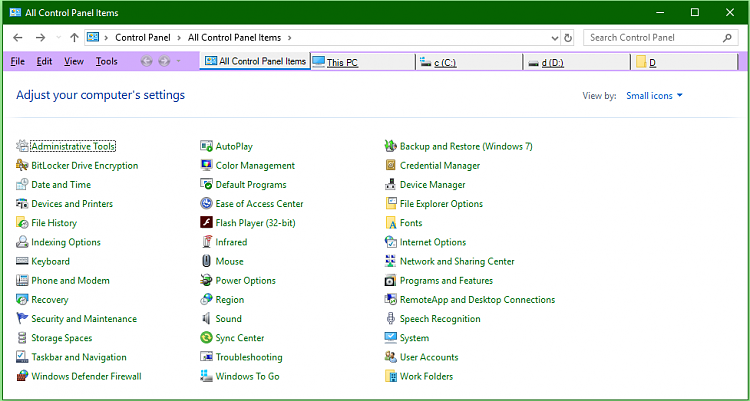The image size is (750, 401).
Task: Open the tab bar history dropdown arrow
Action: pyautogui.click(x=179, y=61)
